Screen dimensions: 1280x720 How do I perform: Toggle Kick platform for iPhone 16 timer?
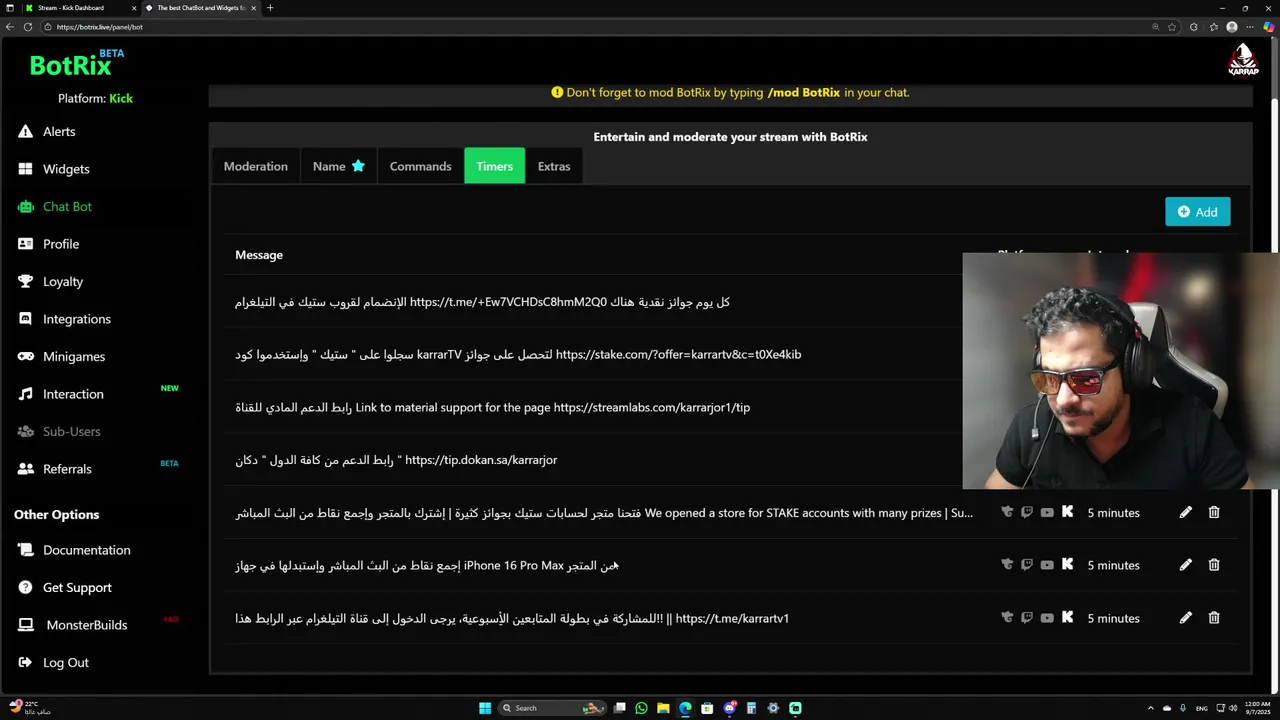1067,565
